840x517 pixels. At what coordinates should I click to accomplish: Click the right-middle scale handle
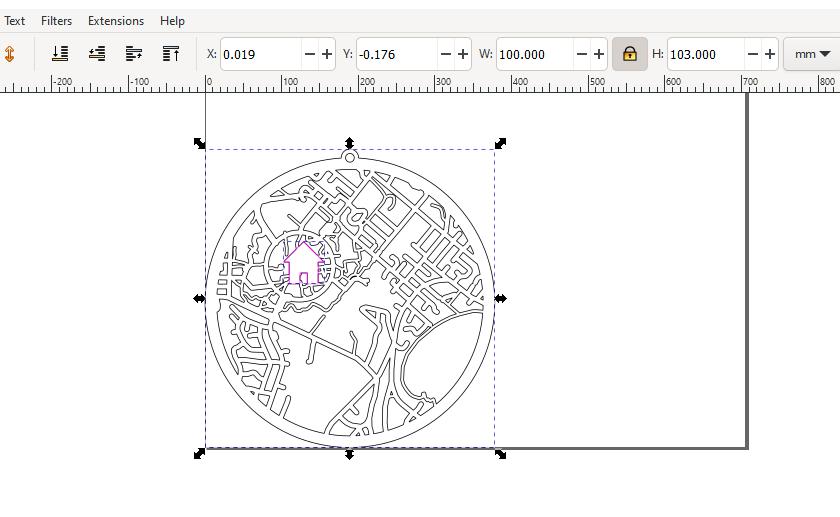pyautogui.click(x=500, y=298)
